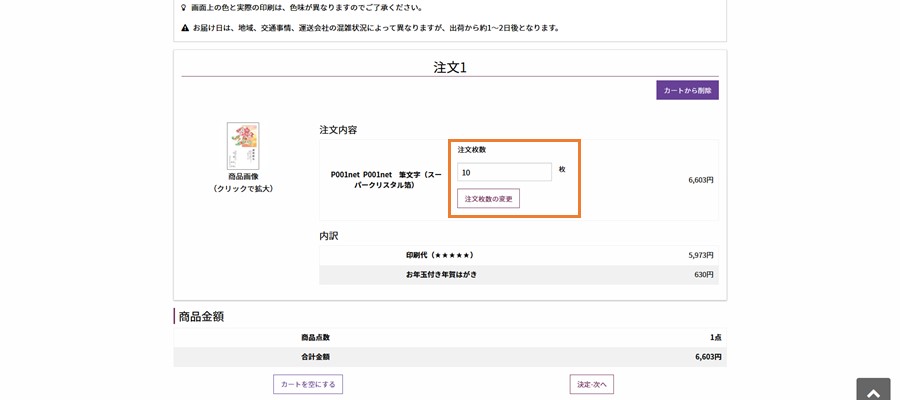Focus the 注文枚数 quantity input field

pyautogui.click(x=505, y=172)
